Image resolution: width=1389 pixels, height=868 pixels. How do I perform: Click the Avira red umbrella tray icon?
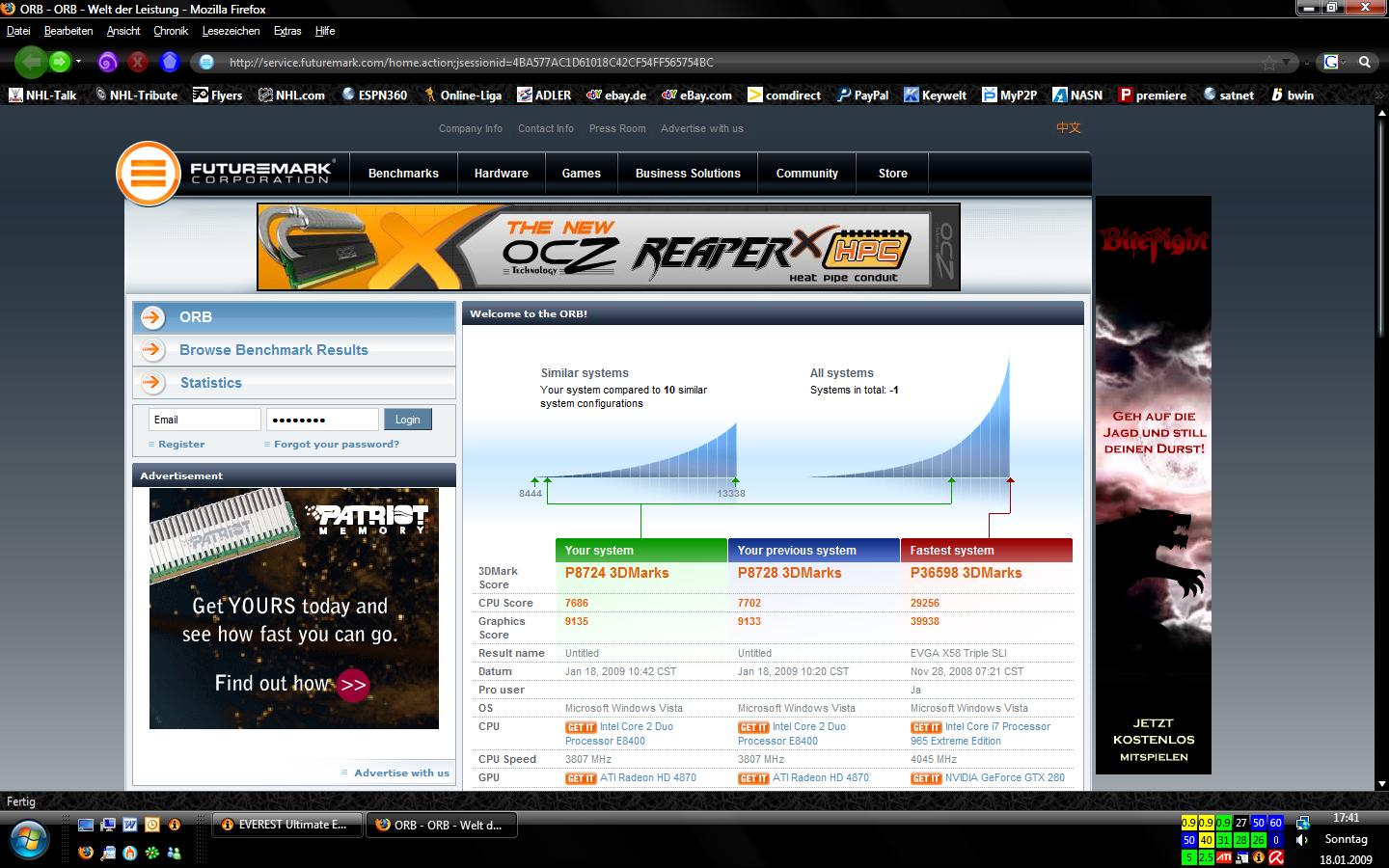pos(1276,856)
